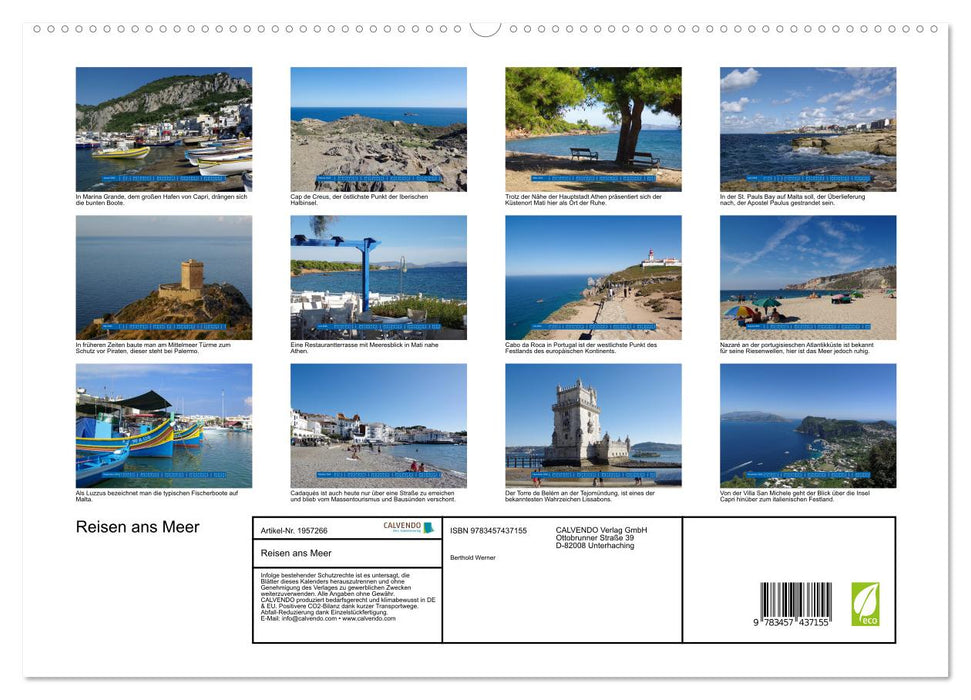971x700 pixels.
Task: Click the Luzzus fishing boats image
Action: pyautogui.click(x=163, y=424)
